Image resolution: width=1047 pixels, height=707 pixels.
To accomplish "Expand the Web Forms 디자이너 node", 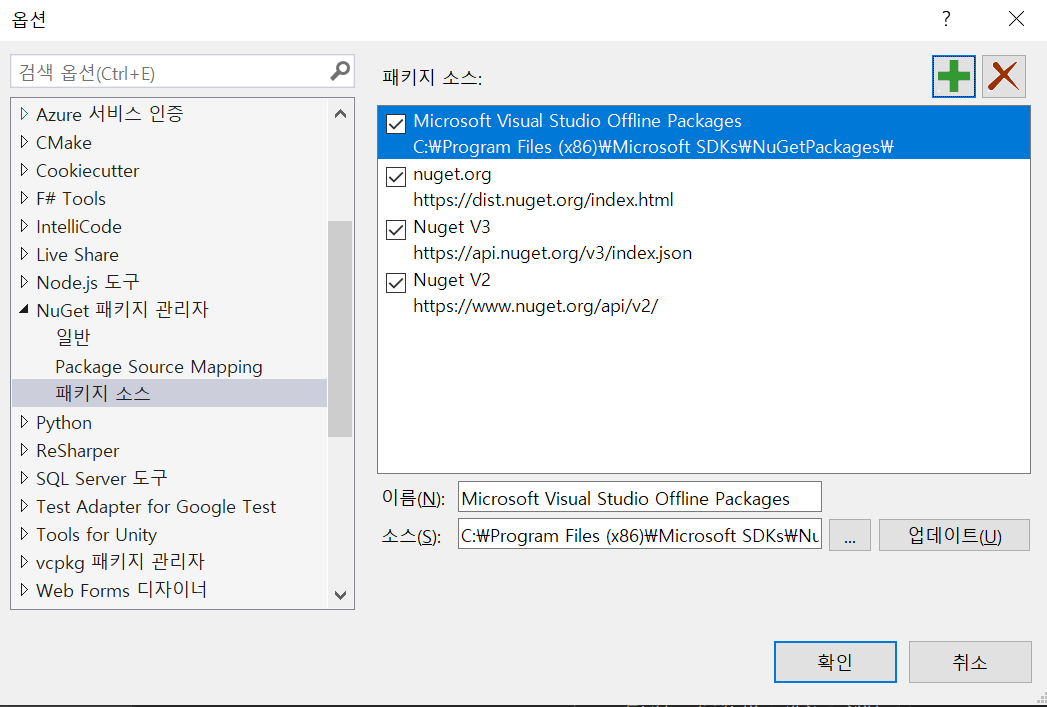I will (24, 590).
